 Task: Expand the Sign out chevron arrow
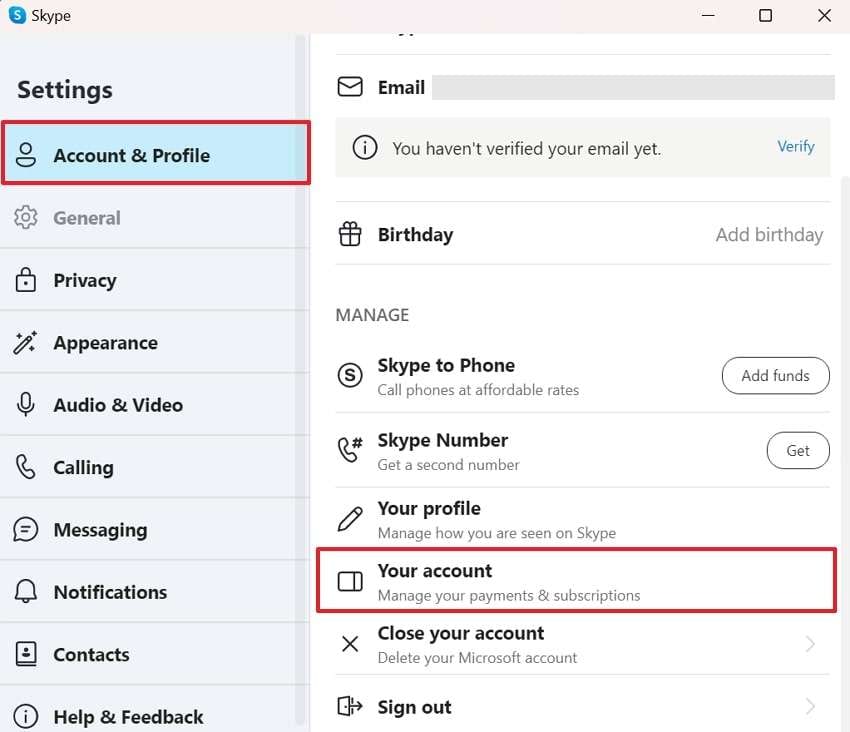point(810,707)
